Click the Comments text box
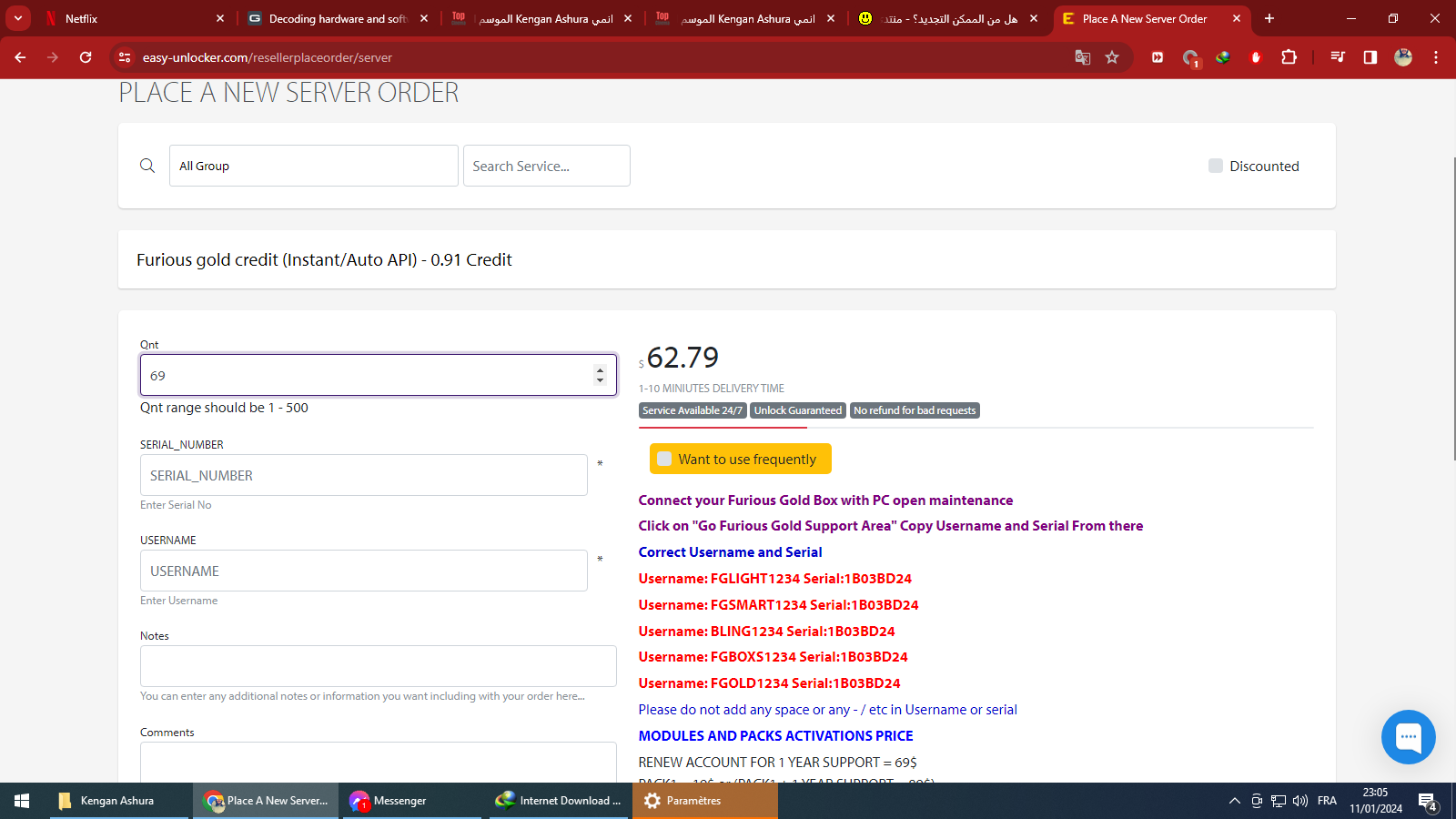The height and width of the screenshot is (819, 1456). point(379,763)
